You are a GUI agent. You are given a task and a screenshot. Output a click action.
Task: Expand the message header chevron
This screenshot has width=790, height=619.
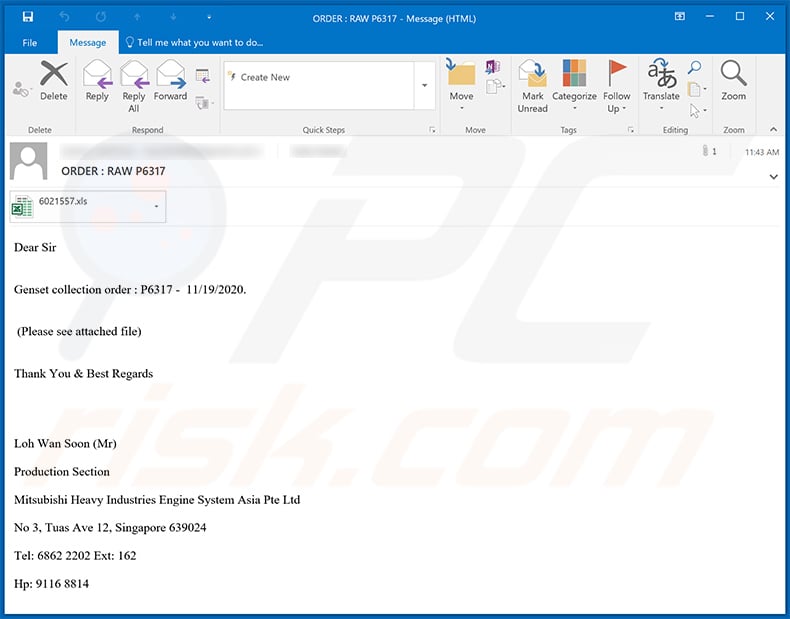(x=773, y=177)
